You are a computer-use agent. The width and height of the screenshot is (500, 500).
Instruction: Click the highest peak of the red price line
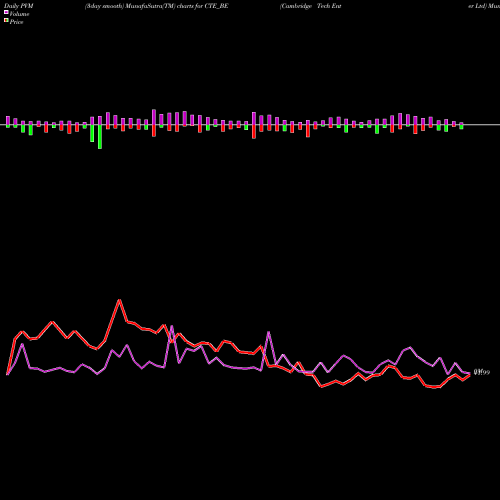pos(119,300)
